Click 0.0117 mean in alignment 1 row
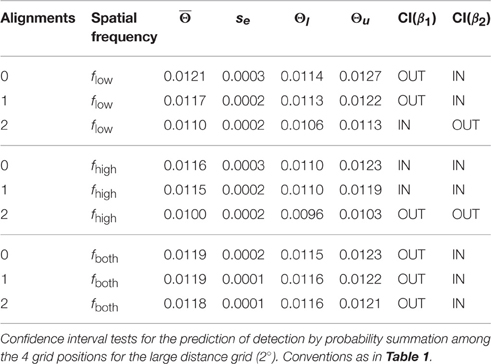The image size is (491, 364). [x=184, y=101]
